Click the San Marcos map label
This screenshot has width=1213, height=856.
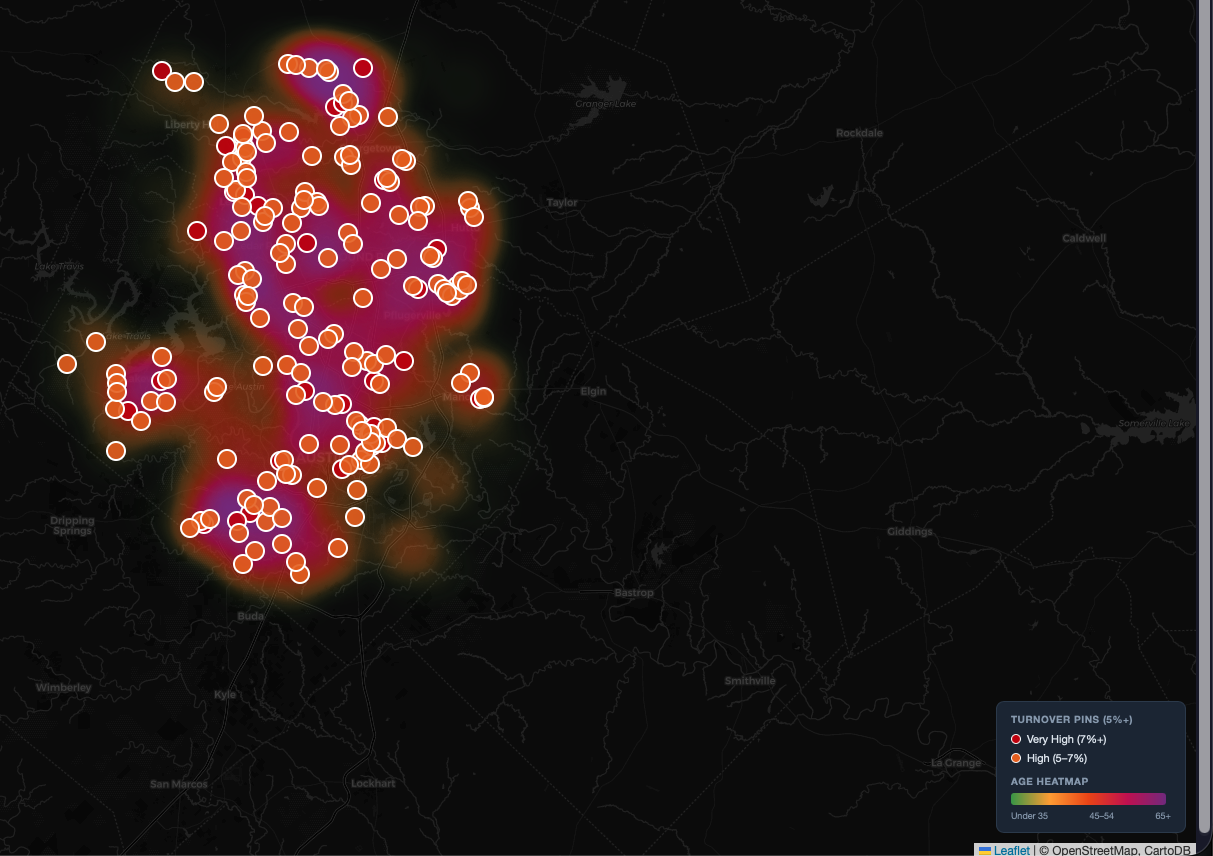coord(179,784)
